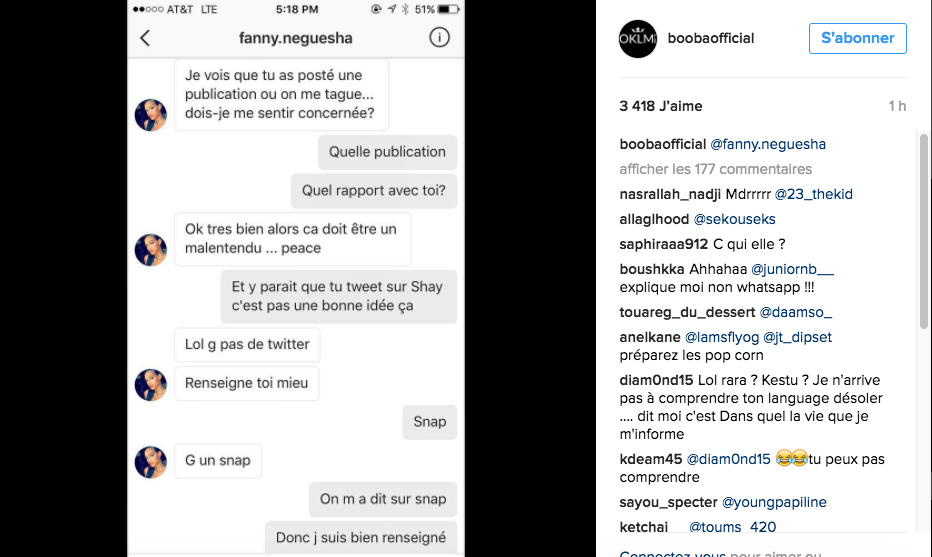Tap the sender avatar beside 'G un snap'
The width and height of the screenshot is (932, 557).
click(x=151, y=461)
